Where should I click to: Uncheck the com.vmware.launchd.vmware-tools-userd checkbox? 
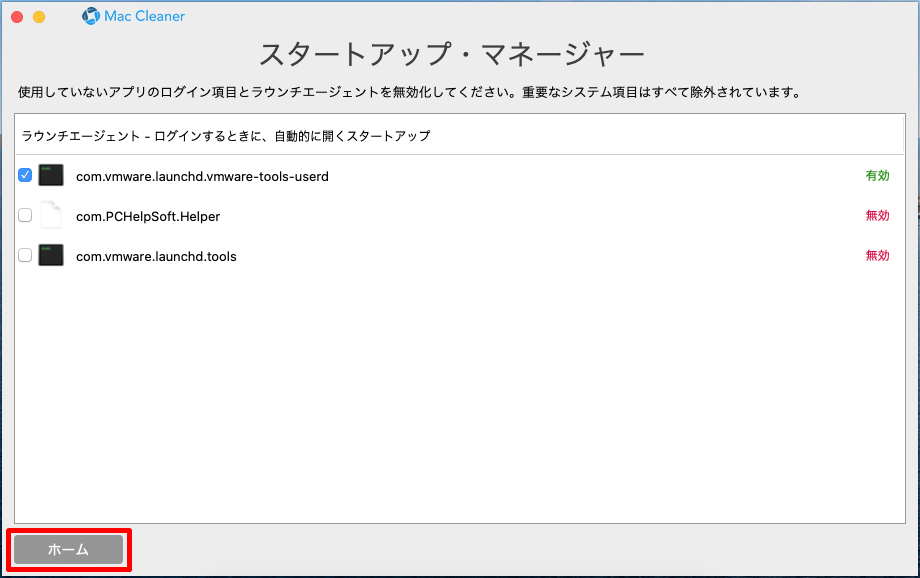(x=25, y=175)
